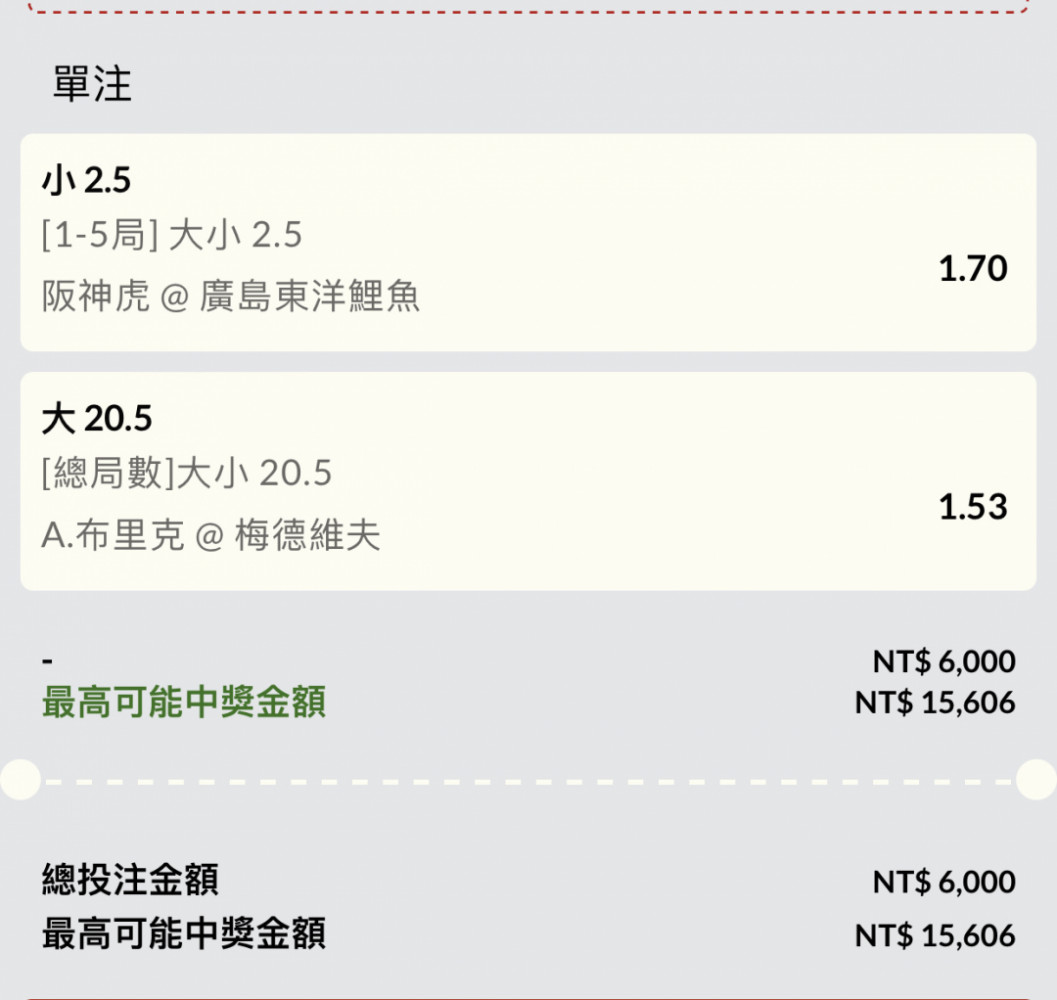Click the upper NT$ 15,606 payout amount
The image size is (1057, 1000).
pos(935,703)
